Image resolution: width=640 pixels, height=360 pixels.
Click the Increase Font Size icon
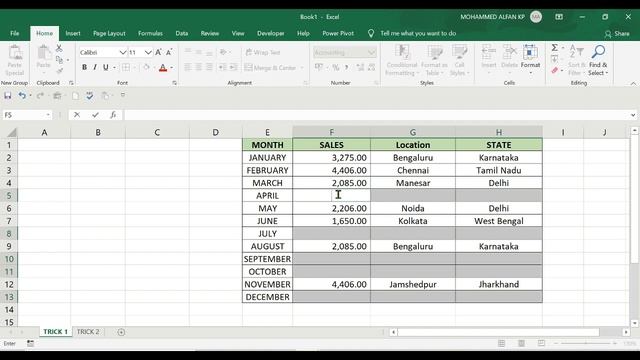[x=158, y=52]
